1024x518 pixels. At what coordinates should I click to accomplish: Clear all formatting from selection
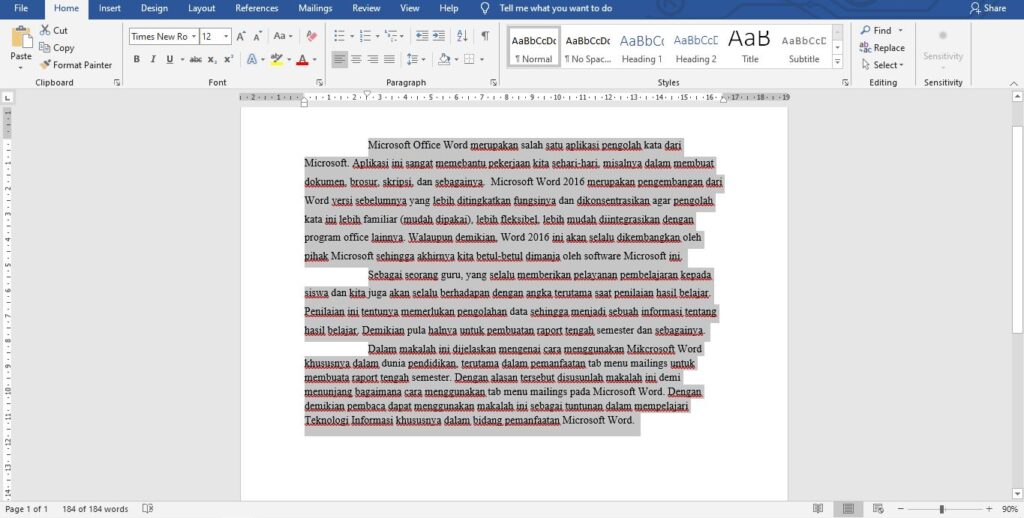(312, 37)
